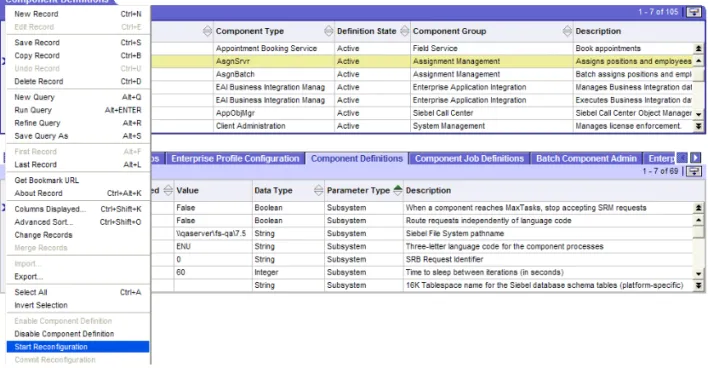Jump to bottom of upper list scrollbar
The height and width of the screenshot is (368, 708).
[699, 126]
